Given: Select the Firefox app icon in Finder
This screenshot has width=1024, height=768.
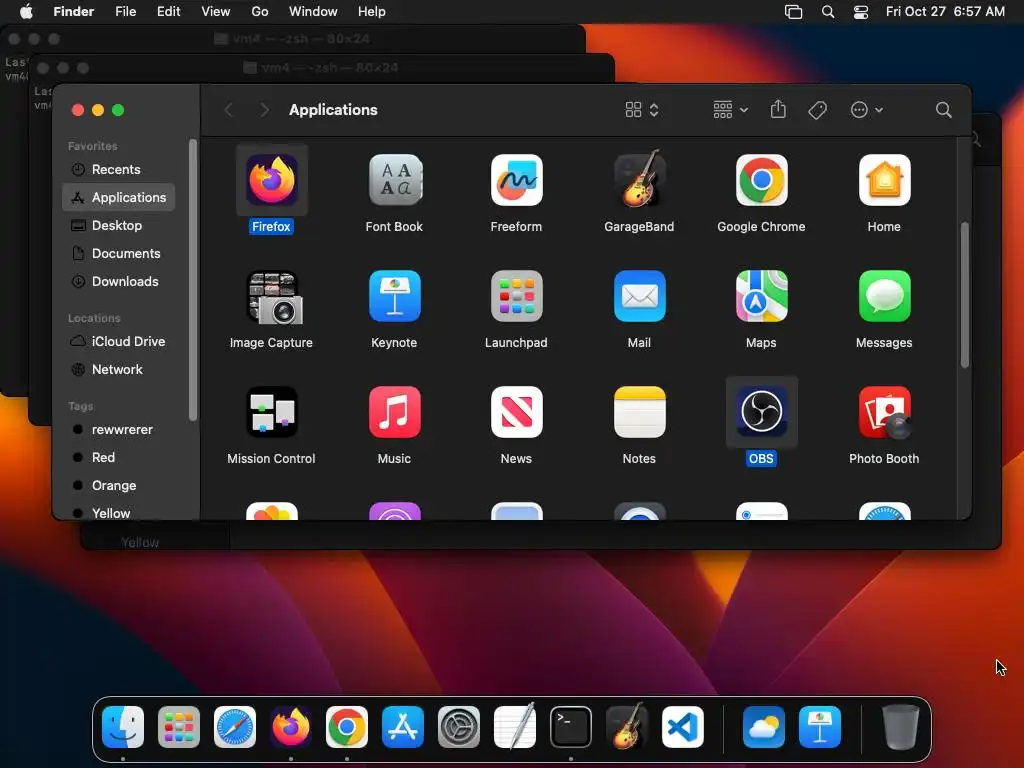Looking at the screenshot, I should pos(272,180).
